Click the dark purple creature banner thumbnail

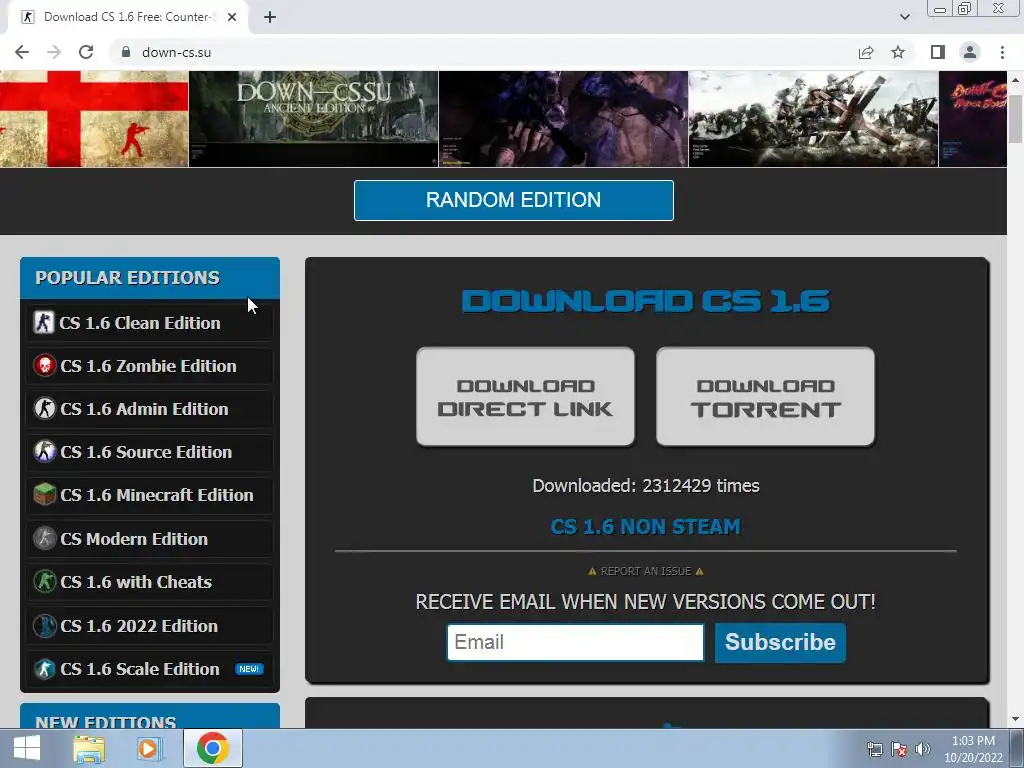pyautogui.click(x=563, y=119)
